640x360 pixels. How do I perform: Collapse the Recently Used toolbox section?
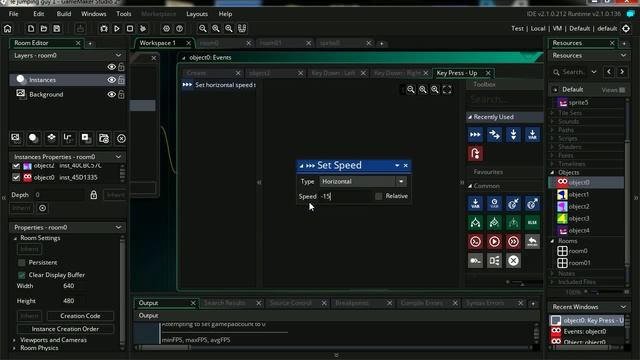[x=470, y=117]
